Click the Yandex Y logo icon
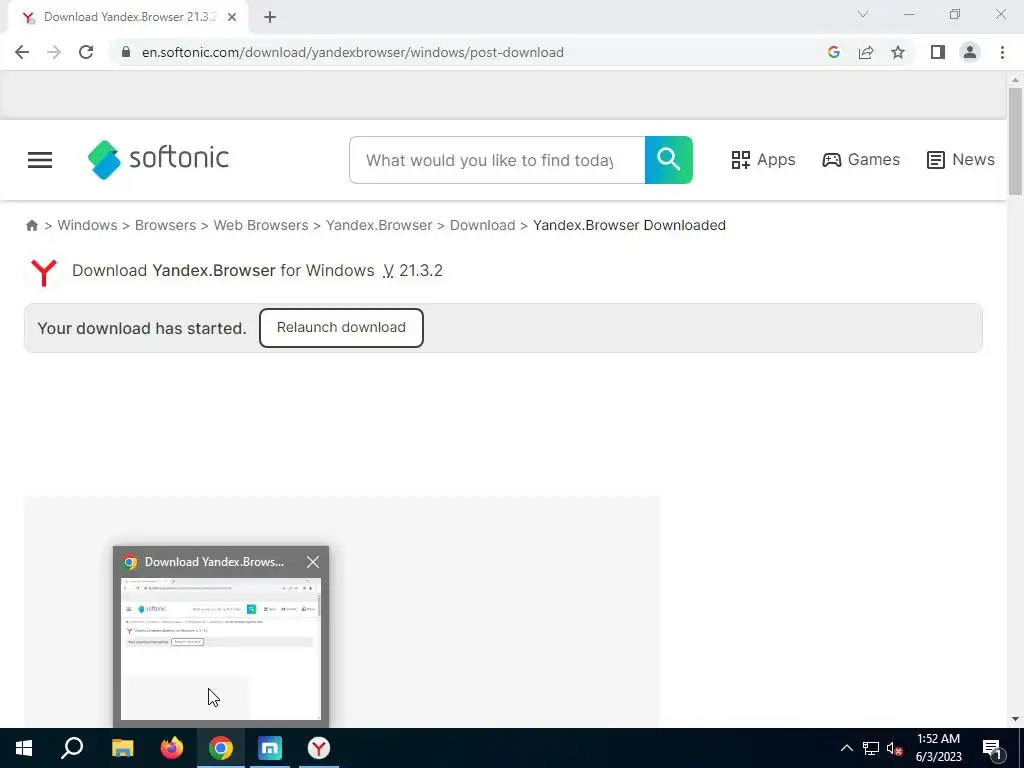 click(x=44, y=272)
